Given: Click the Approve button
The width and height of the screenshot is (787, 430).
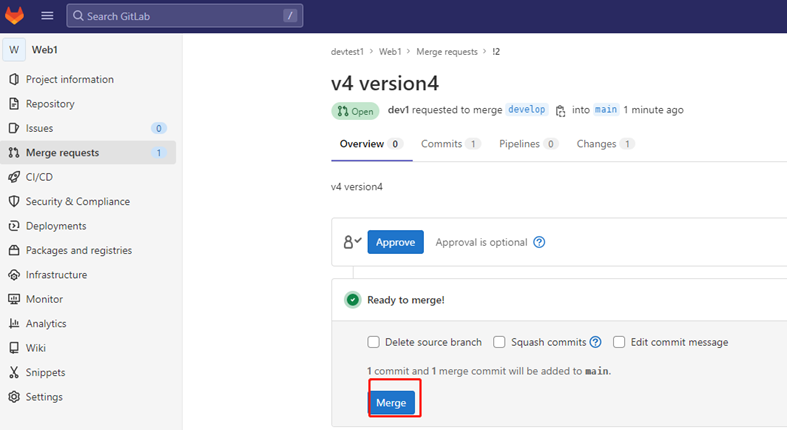Looking at the screenshot, I should coord(396,242).
